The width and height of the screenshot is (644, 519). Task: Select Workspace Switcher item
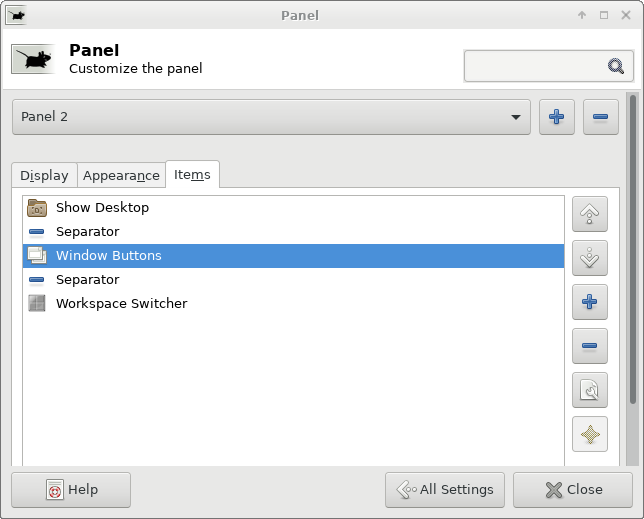click(293, 303)
